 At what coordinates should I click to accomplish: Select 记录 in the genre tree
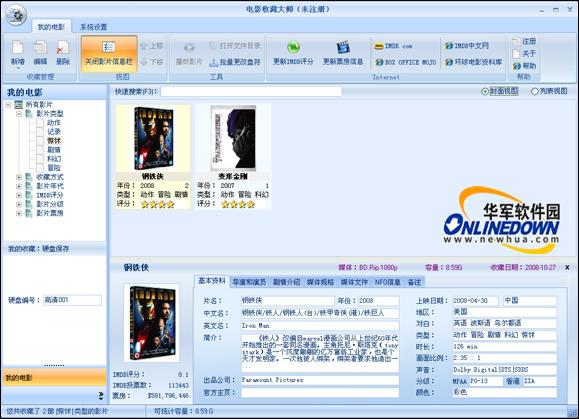54,132
